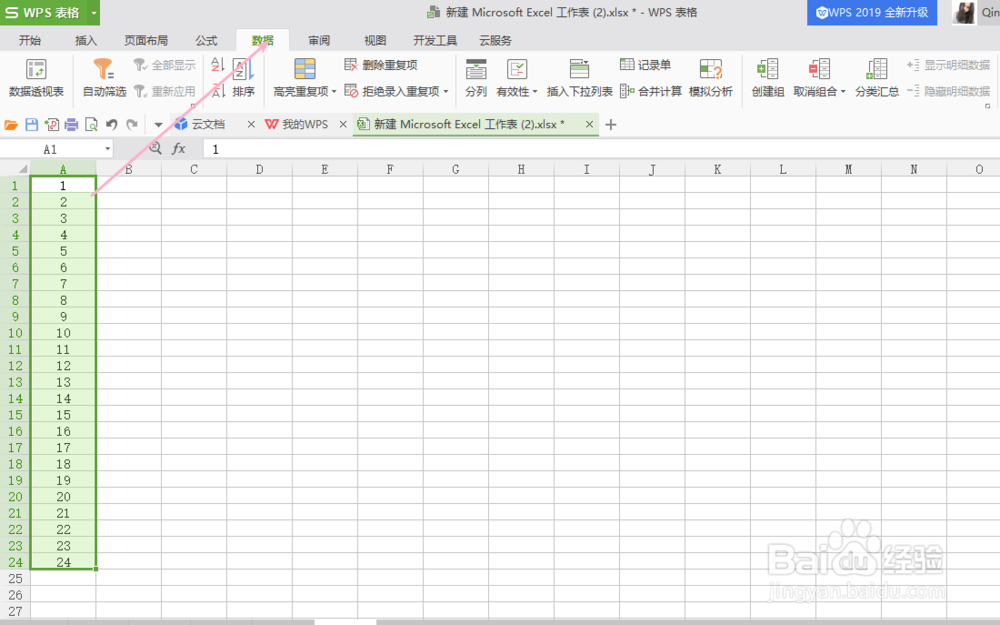Open the 排序 sort dialog
This screenshot has height=625, width=1000.
(x=244, y=78)
